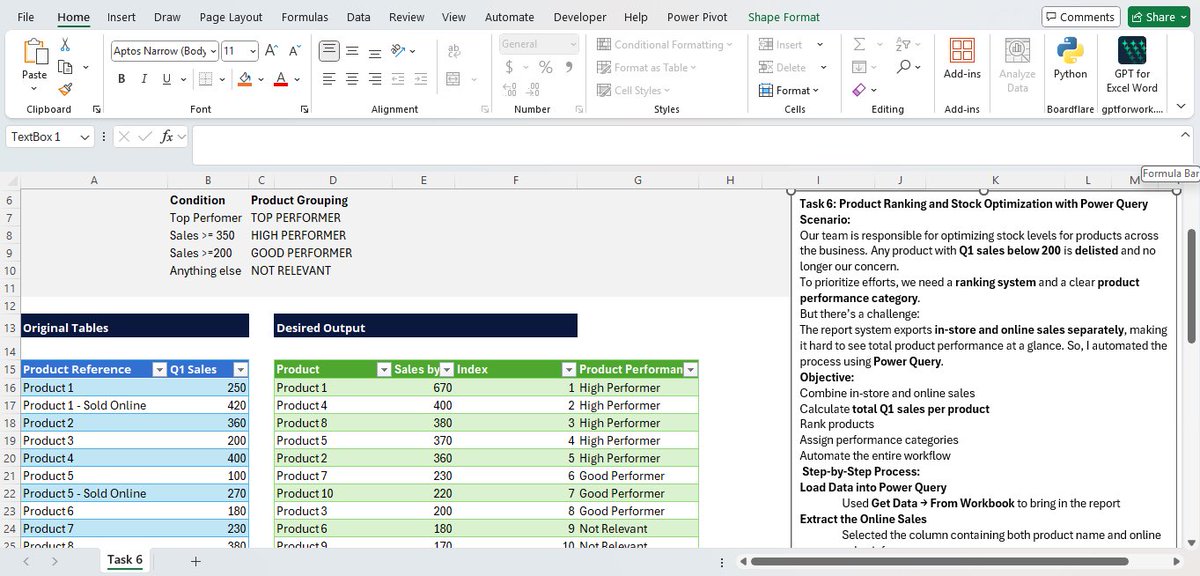1200x576 pixels.
Task: Decrease font size with smaller A
Action: click(295, 51)
